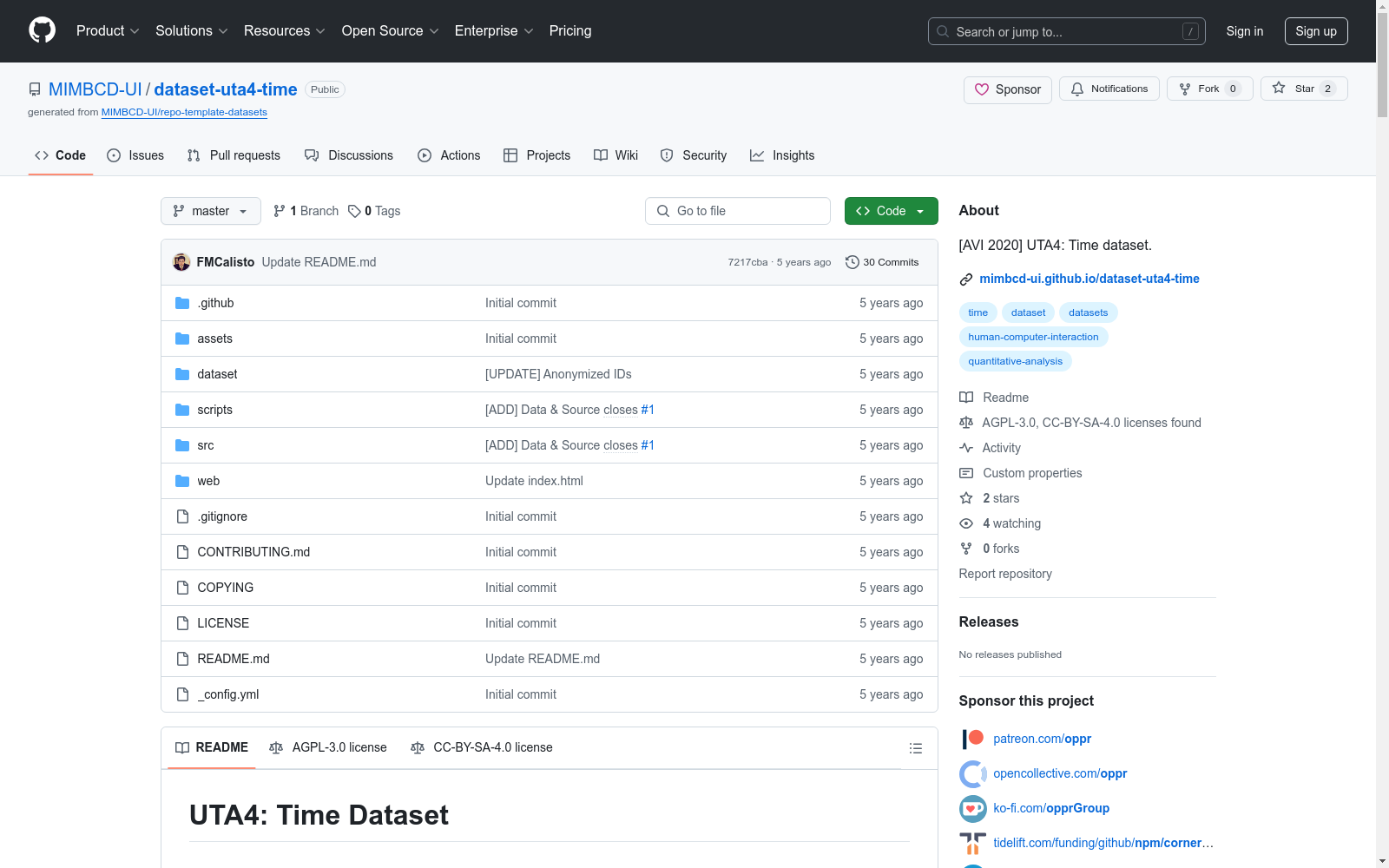Click the web folder icon
This screenshot has width=1389, height=868.
[x=182, y=481]
